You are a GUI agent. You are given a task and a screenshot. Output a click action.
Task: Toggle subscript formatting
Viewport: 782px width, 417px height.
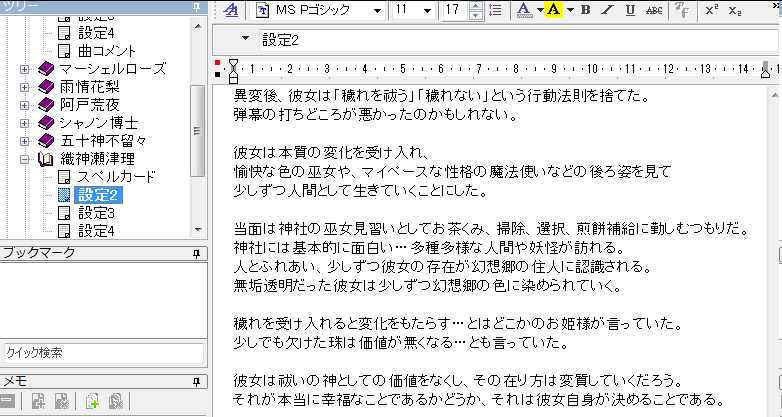click(735, 10)
